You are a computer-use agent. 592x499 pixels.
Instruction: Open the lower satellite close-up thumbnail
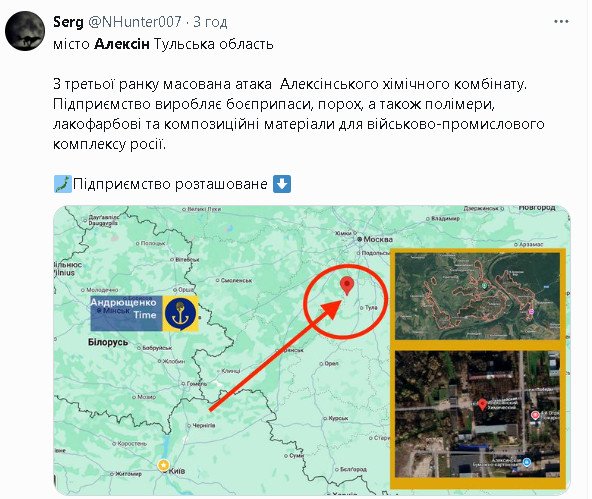[478, 414]
